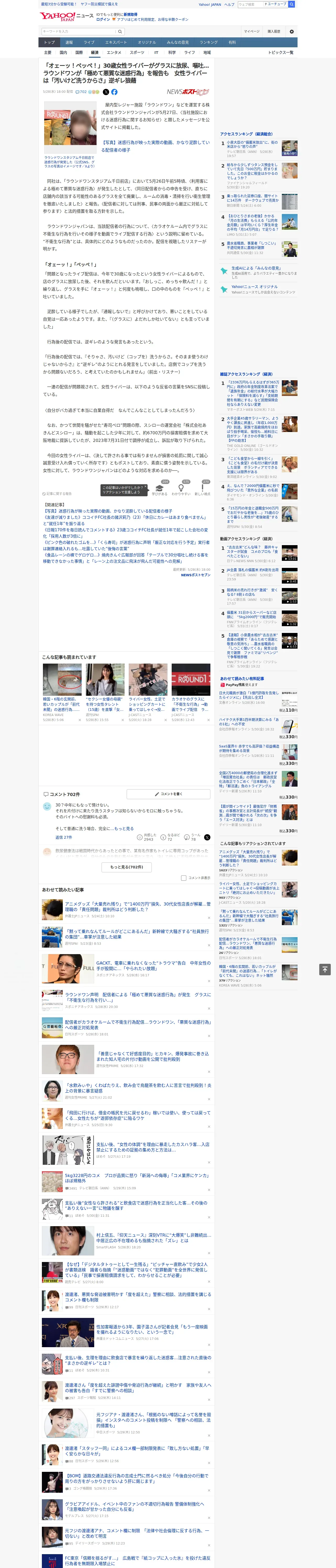Screen dimensions: 336x1568
Task: Open 【写真】迷惑行為が映った実際の動画 link
Action: [155, 146]
